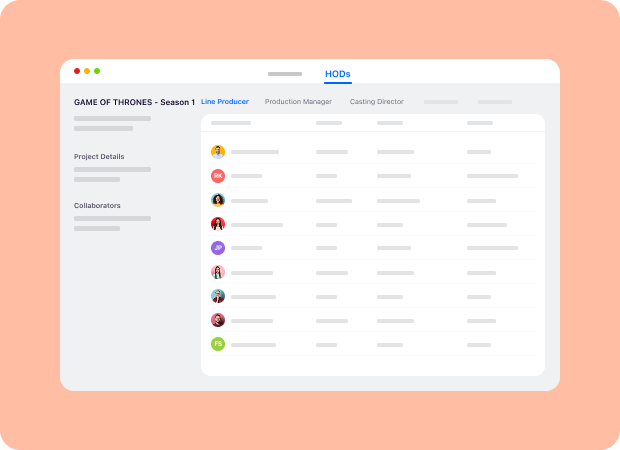Open the green FS initials avatar
620x450 pixels.
pyautogui.click(x=218, y=344)
